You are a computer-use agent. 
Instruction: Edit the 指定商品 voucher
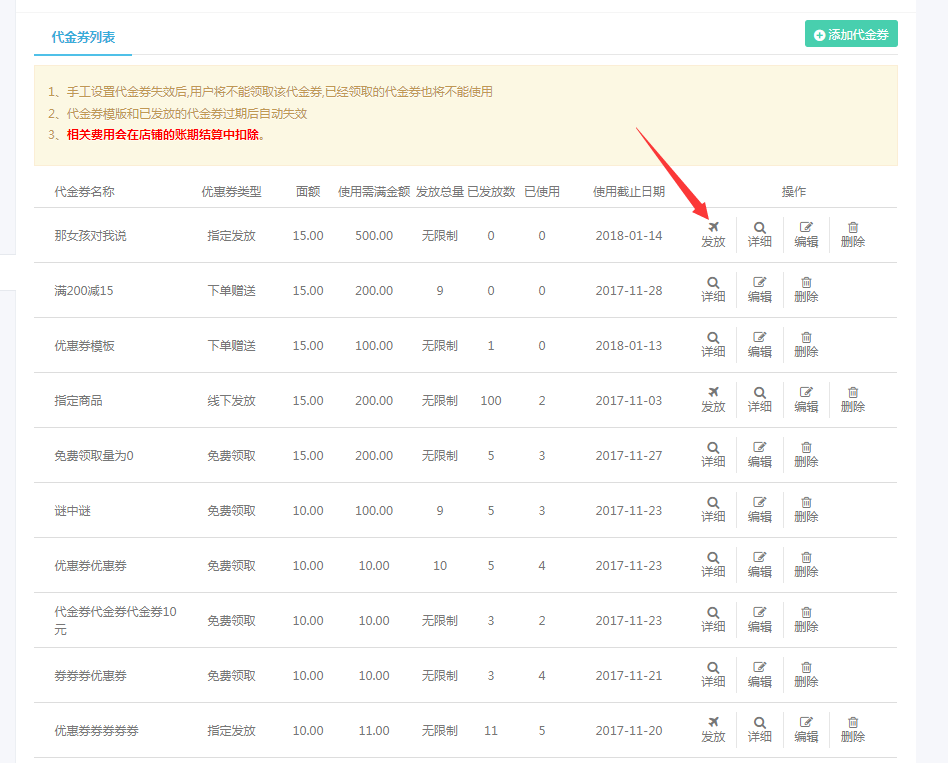(x=806, y=399)
